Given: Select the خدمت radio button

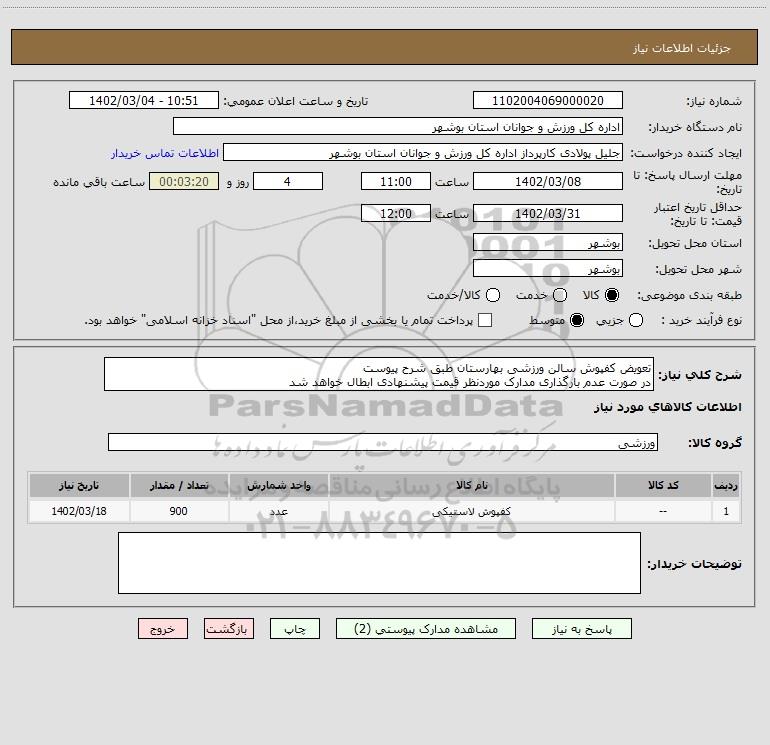Looking at the screenshot, I should pyautogui.click(x=560, y=295).
